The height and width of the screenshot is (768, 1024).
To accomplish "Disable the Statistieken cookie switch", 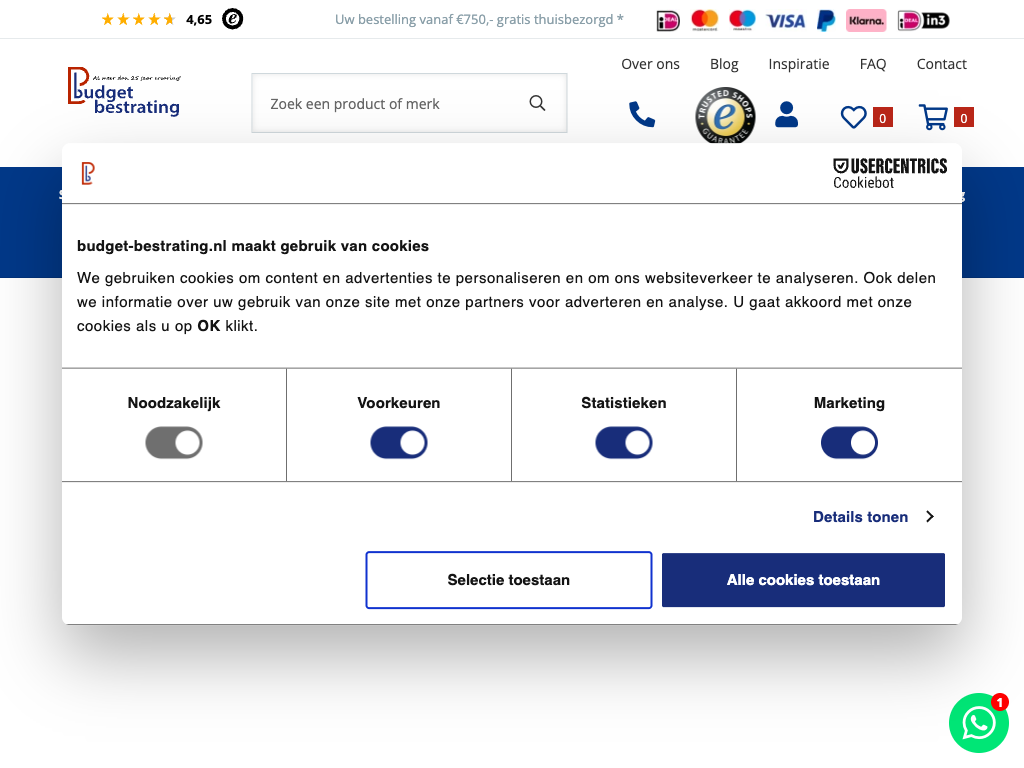I will coord(624,443).
